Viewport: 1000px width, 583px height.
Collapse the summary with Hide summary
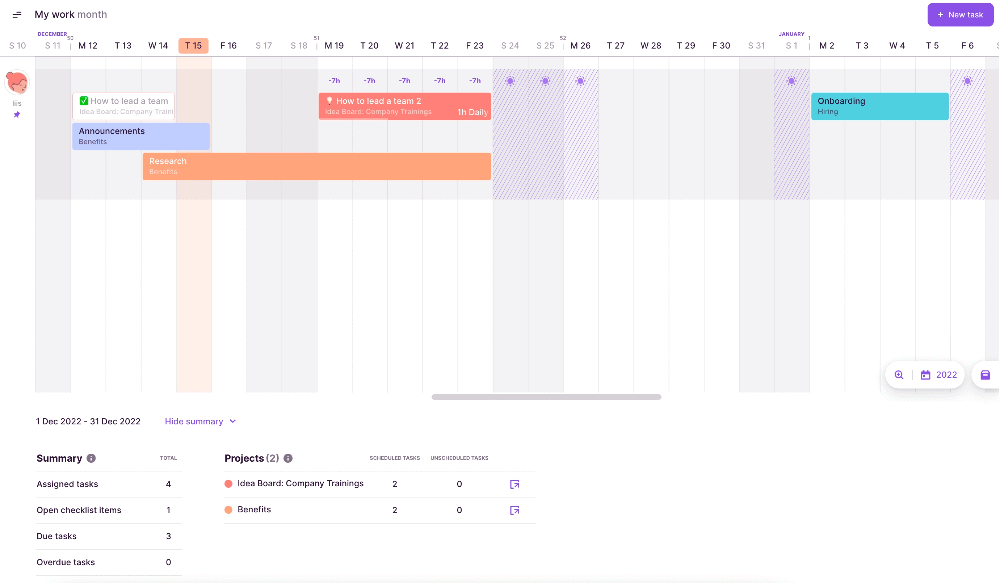200,421
